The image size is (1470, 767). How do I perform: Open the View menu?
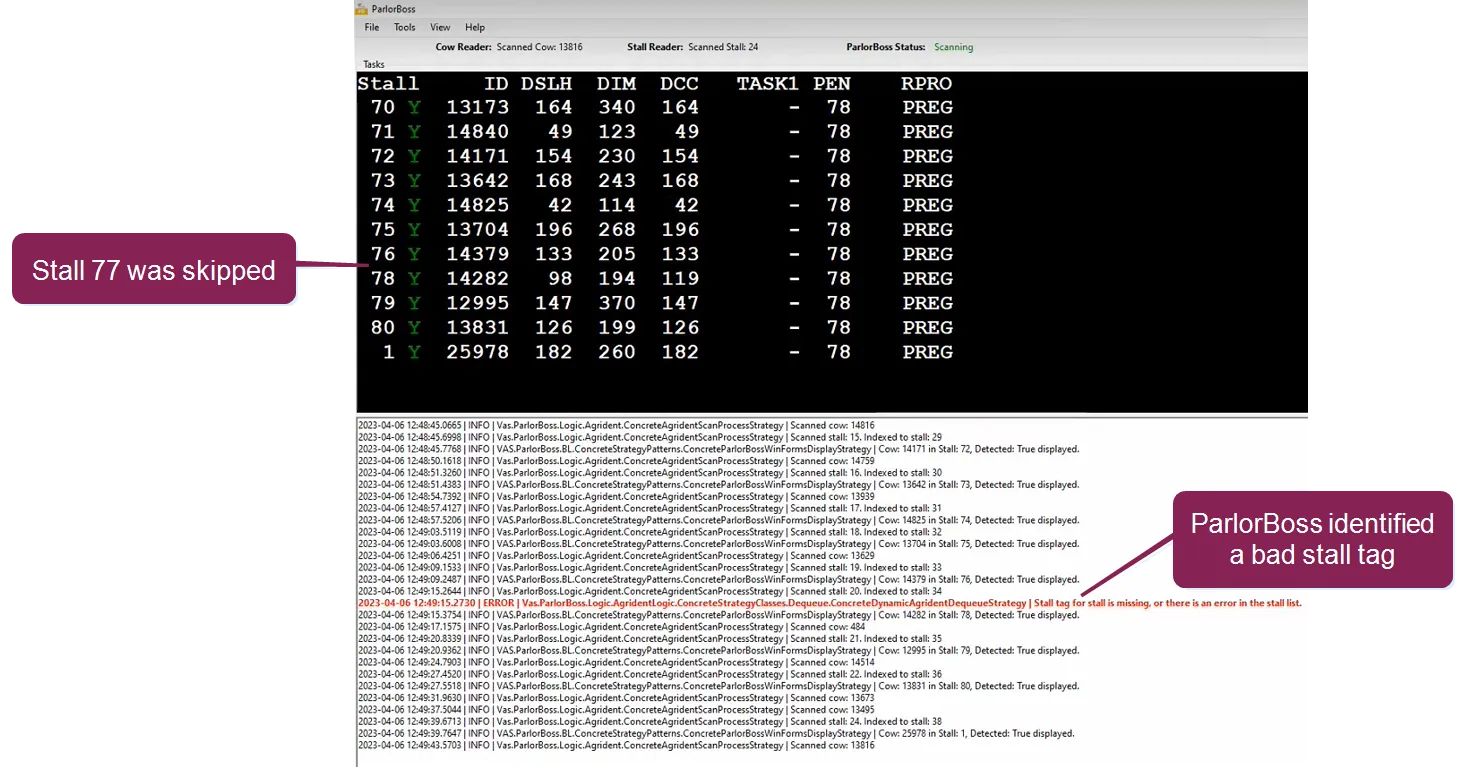click(x=440, y=28)
